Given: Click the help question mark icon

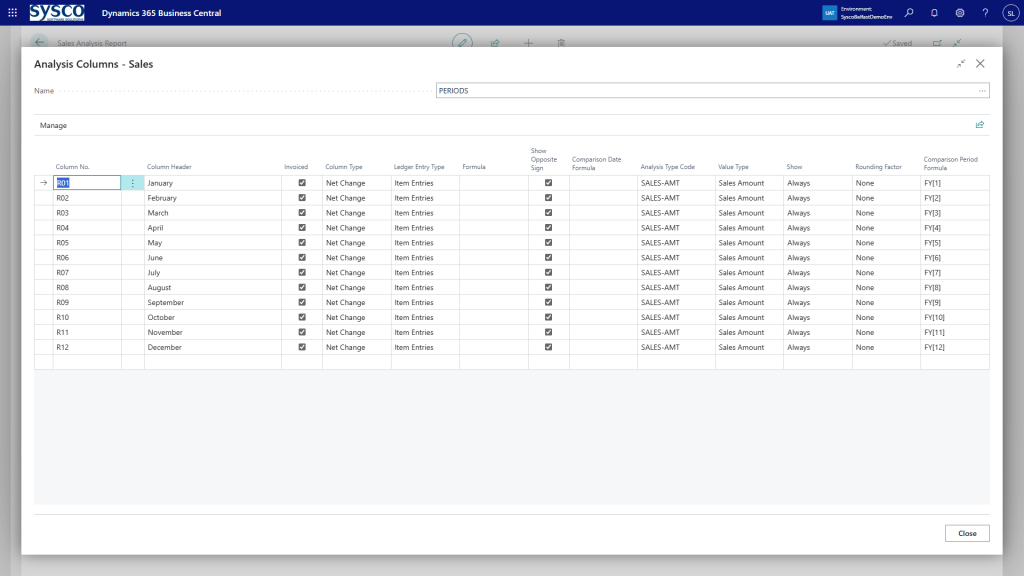Looking at the screenshot, I should pyautogui.click(x=985, y=13).
